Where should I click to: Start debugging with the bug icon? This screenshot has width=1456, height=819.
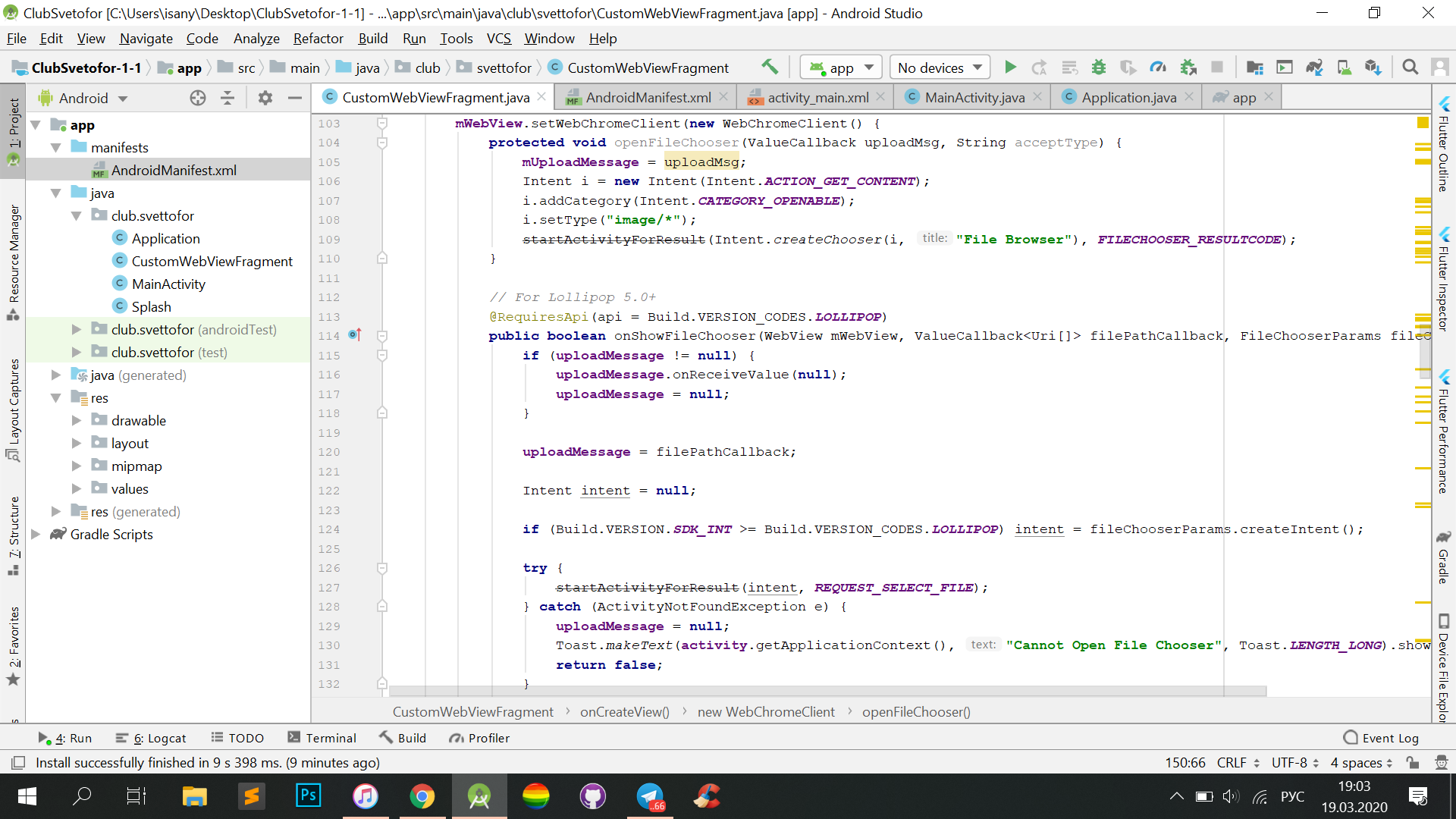click(1098, 67)
